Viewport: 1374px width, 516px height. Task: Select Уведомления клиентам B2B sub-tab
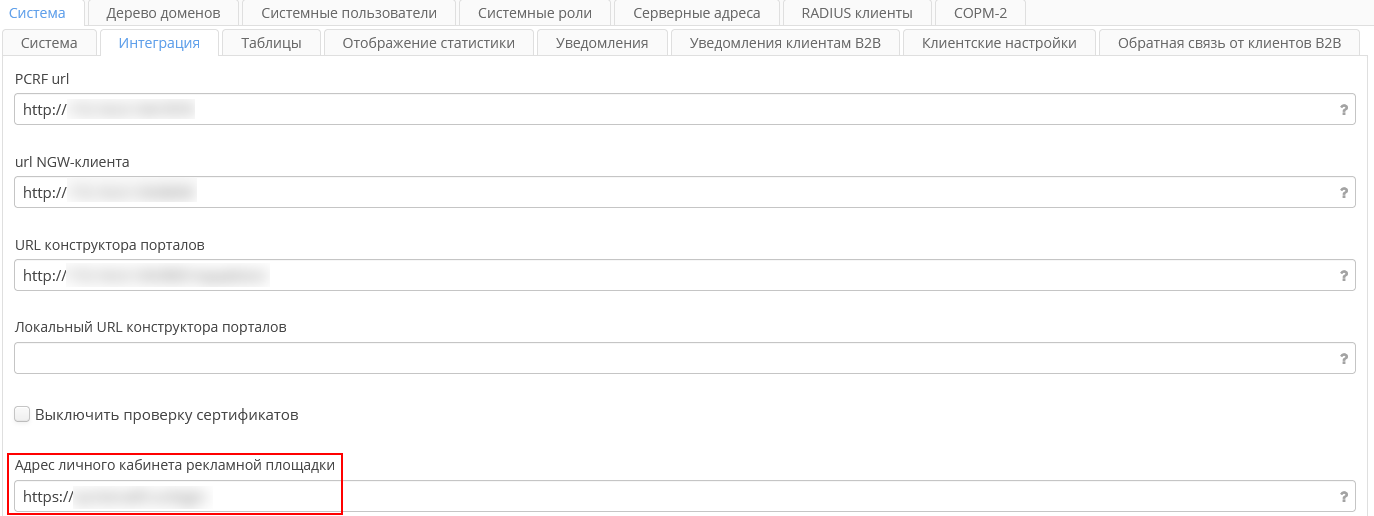[x=785, y=43]
